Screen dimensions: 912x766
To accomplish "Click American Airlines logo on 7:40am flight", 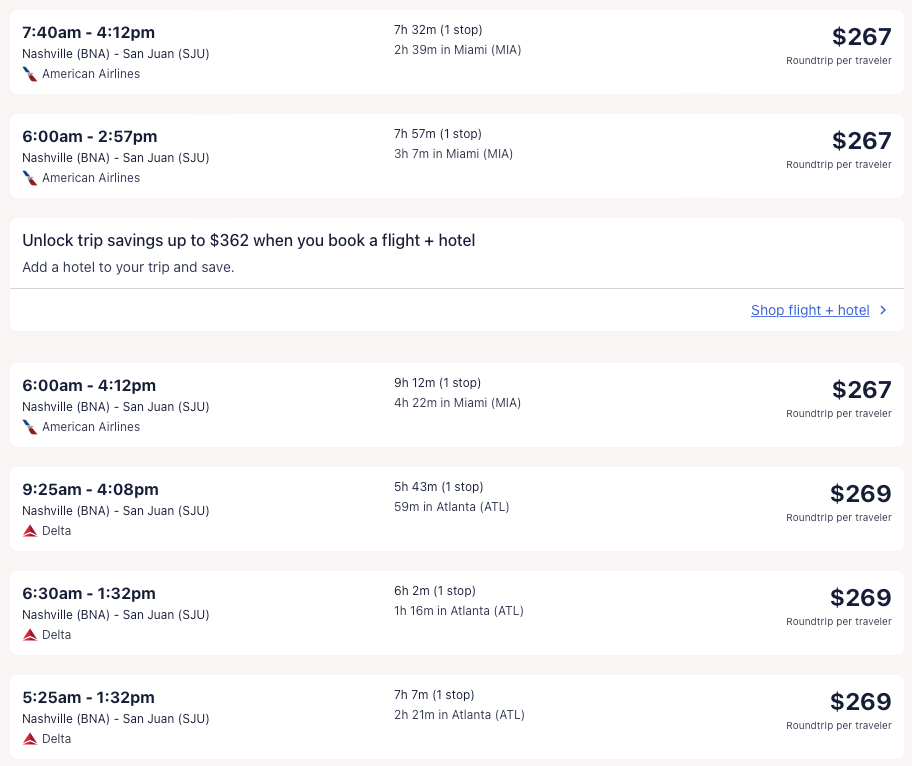I will (x=30, y=74).
